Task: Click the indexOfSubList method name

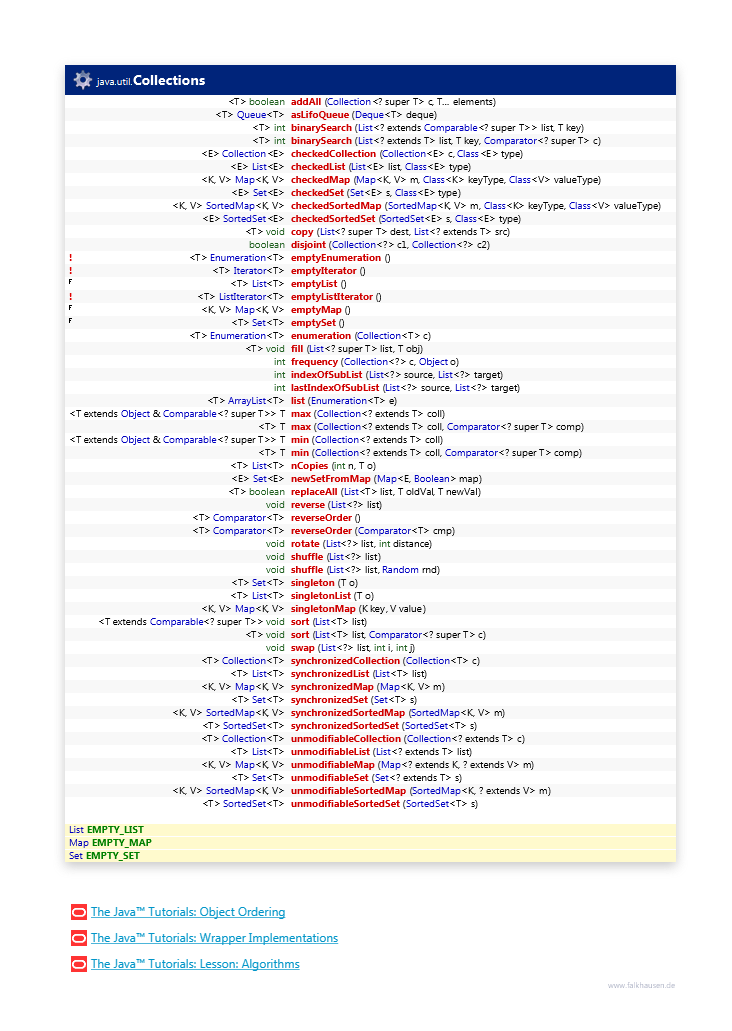Action: [326, 375]
